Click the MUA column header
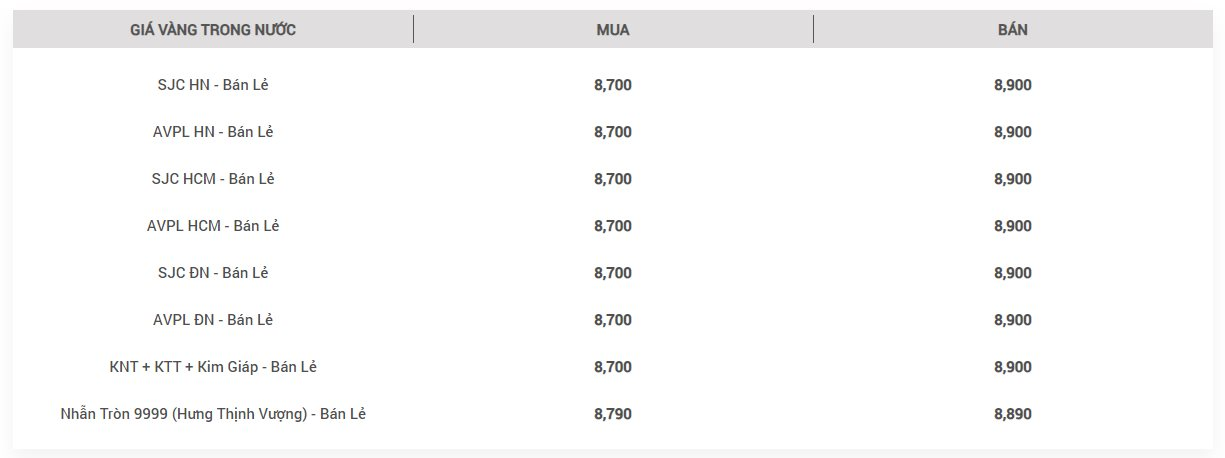The height and width of the screenshot is (458, 1225). 613,29
